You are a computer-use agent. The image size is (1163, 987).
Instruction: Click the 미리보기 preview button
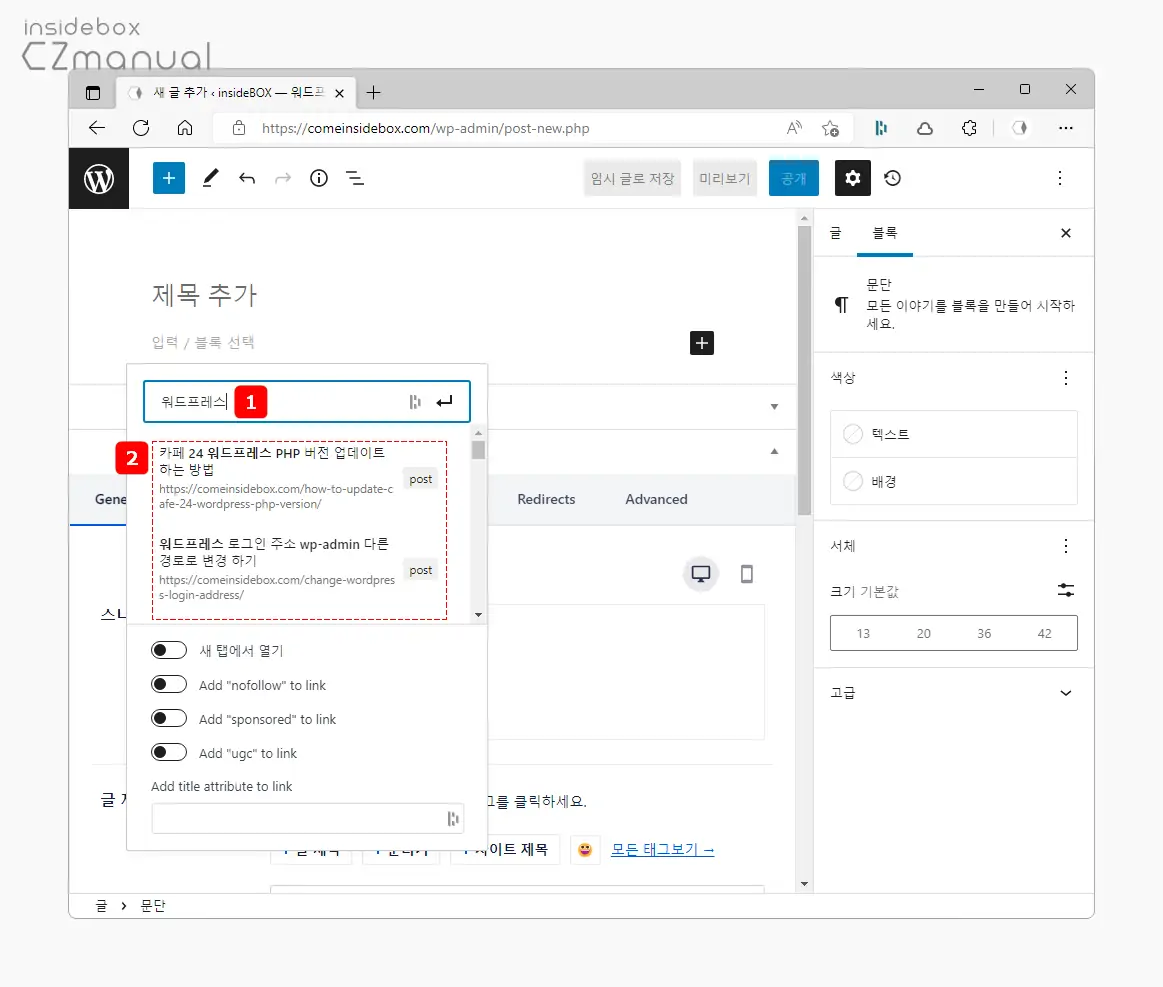point(725,178)
